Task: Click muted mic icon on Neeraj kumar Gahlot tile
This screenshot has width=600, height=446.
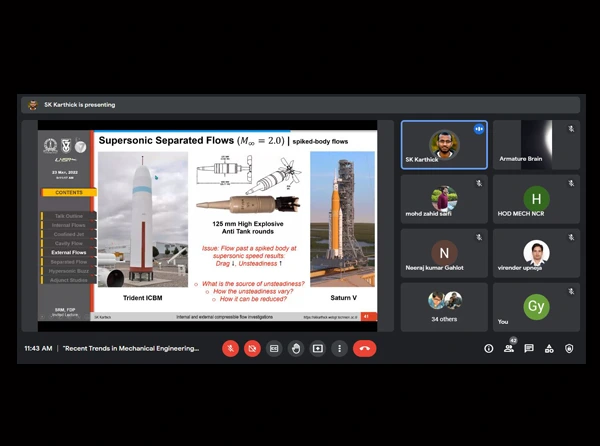Action: 479,237
